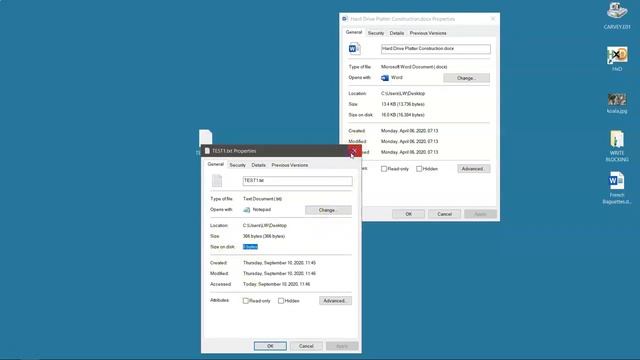
Task: Click Text Document type value in TEST1 Properties
Action: (x=262, y=199)
